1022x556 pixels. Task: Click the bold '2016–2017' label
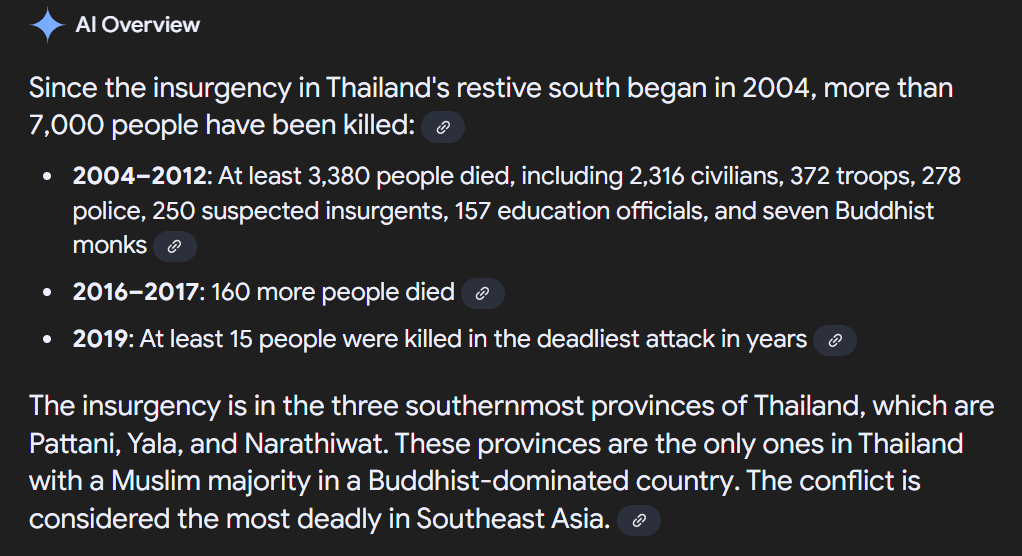point(136,292)
